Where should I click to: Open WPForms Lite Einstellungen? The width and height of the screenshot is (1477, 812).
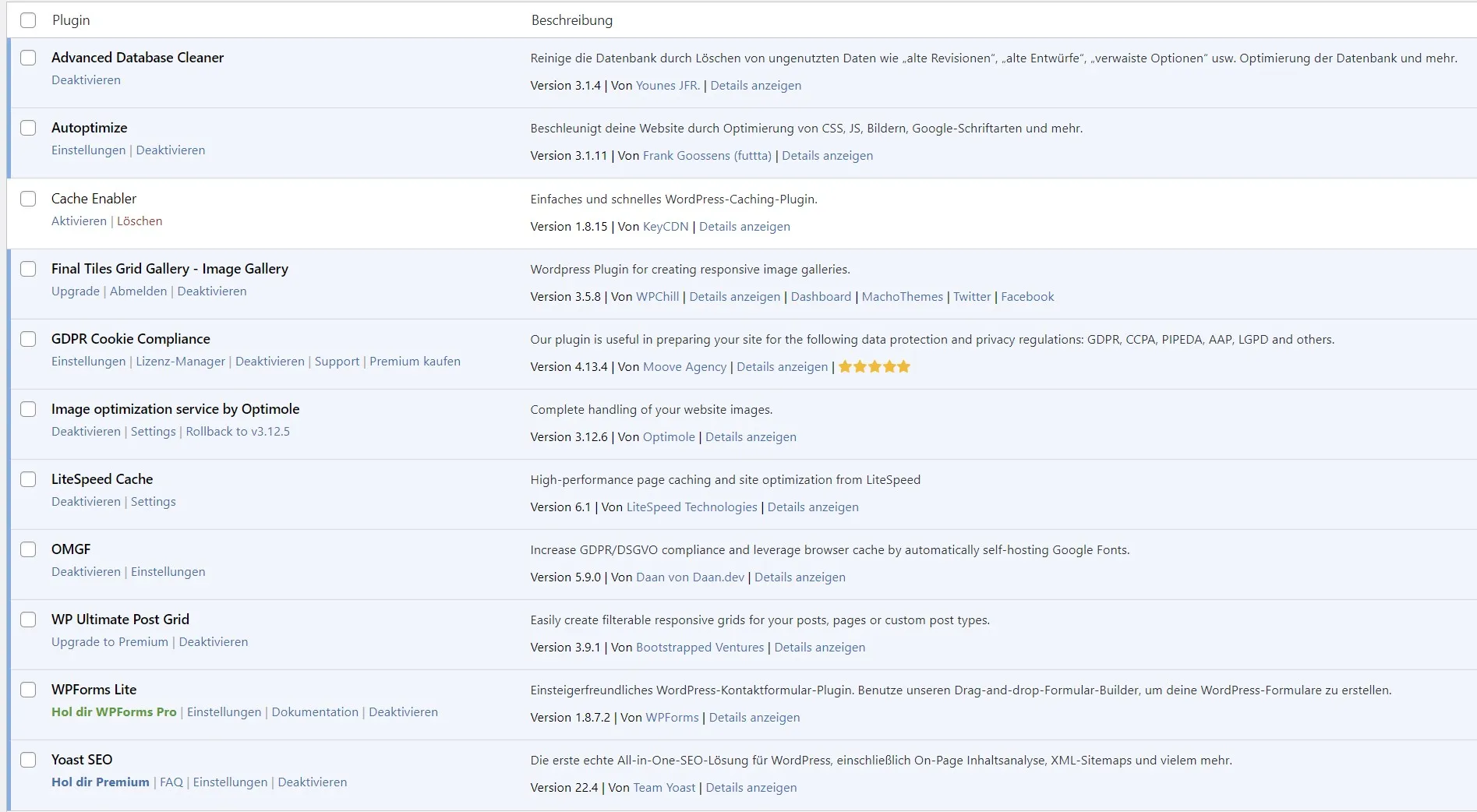point(224,712)
